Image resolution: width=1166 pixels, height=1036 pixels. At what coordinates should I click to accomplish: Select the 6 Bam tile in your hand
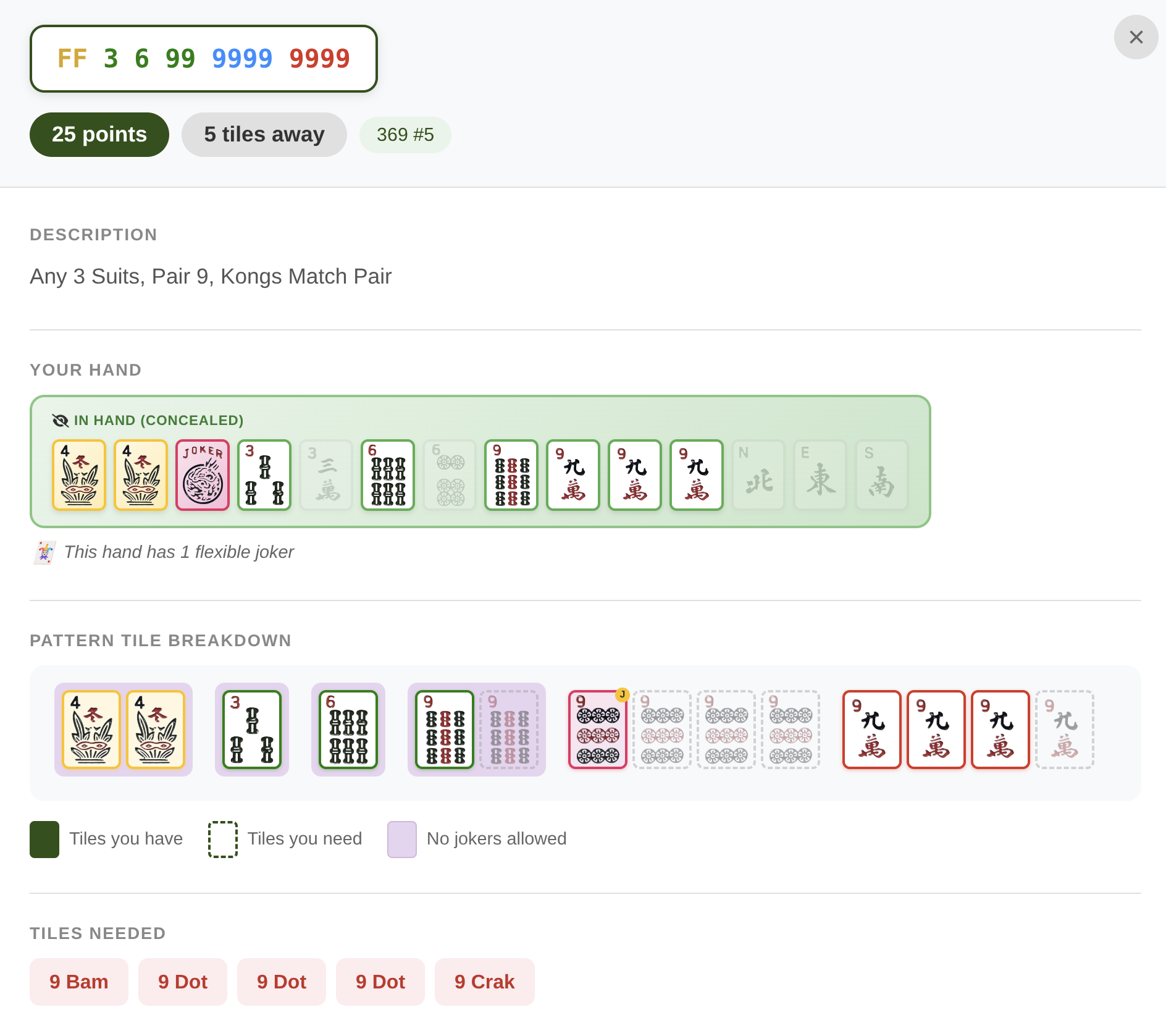coord(387,474)
